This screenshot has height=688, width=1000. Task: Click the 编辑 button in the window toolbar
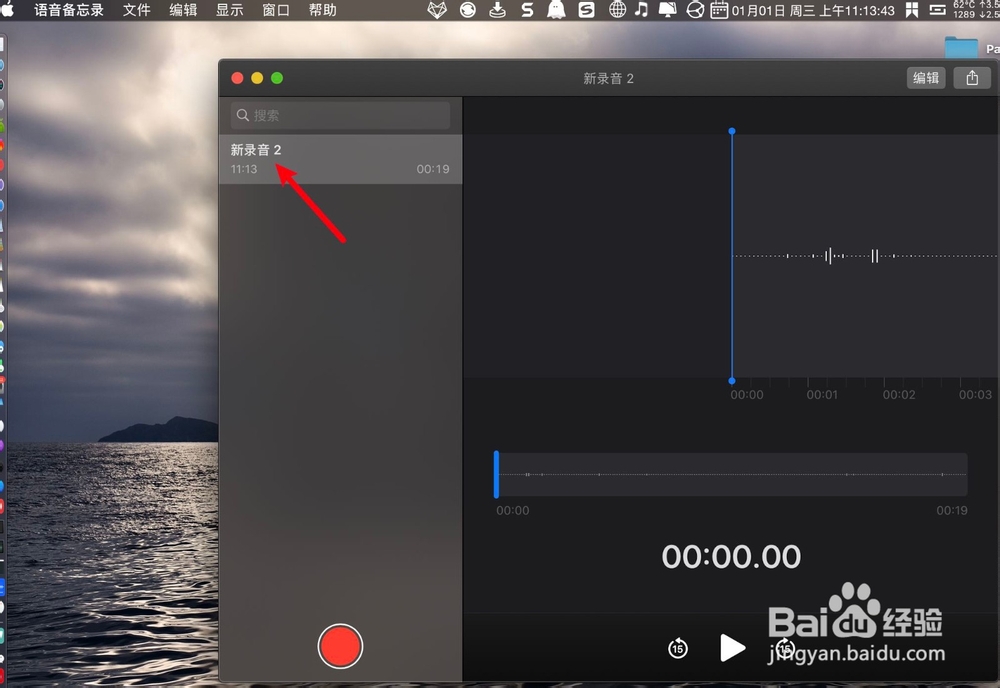tap(925, 77)
